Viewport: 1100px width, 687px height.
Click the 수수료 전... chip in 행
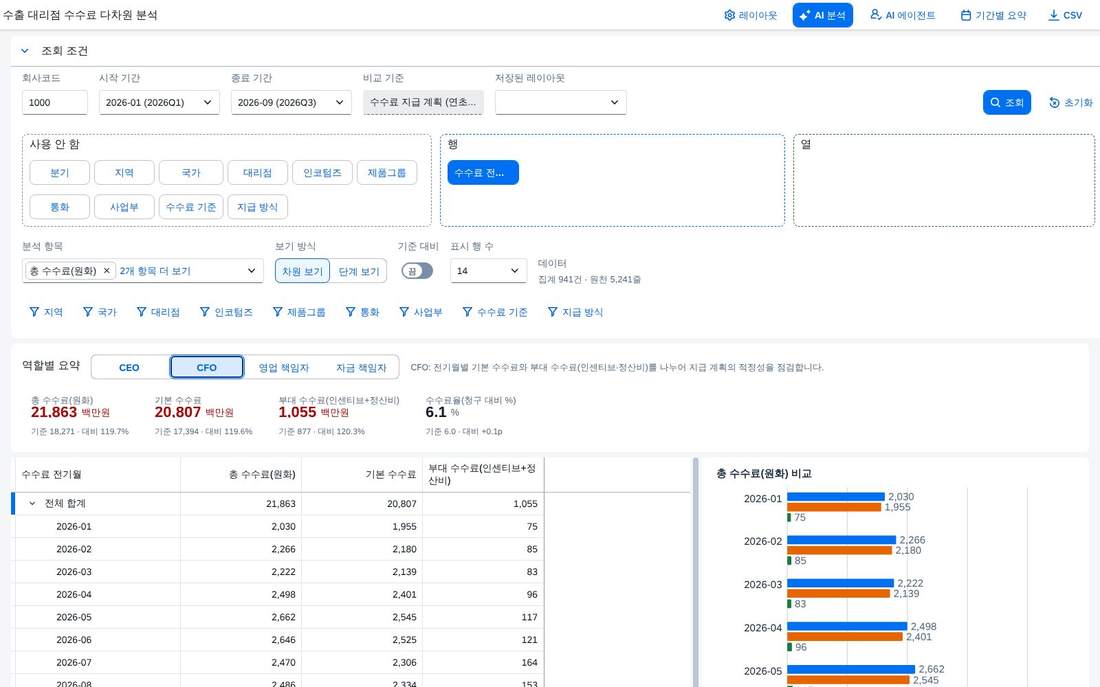click(x=483, y=173)
